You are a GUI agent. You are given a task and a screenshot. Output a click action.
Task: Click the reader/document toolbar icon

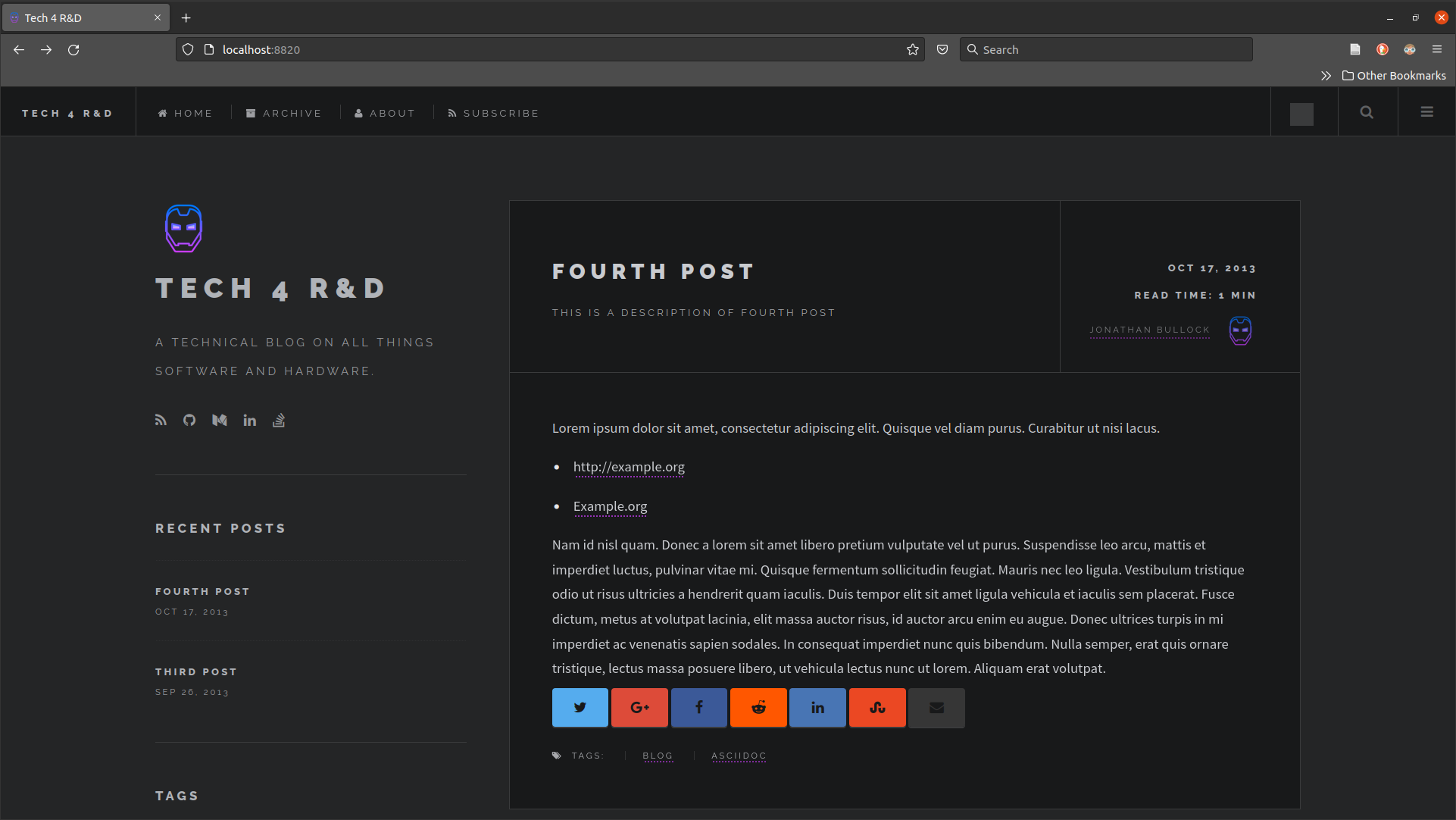pos(1355,49)
